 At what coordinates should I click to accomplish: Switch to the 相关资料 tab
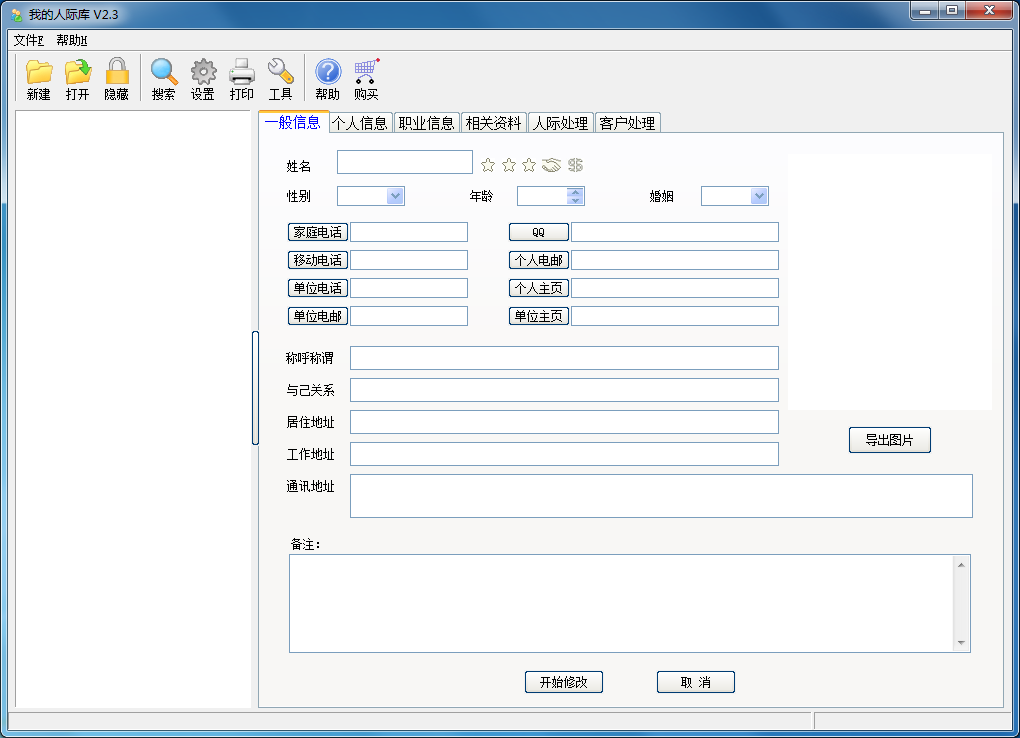(494, 123)
